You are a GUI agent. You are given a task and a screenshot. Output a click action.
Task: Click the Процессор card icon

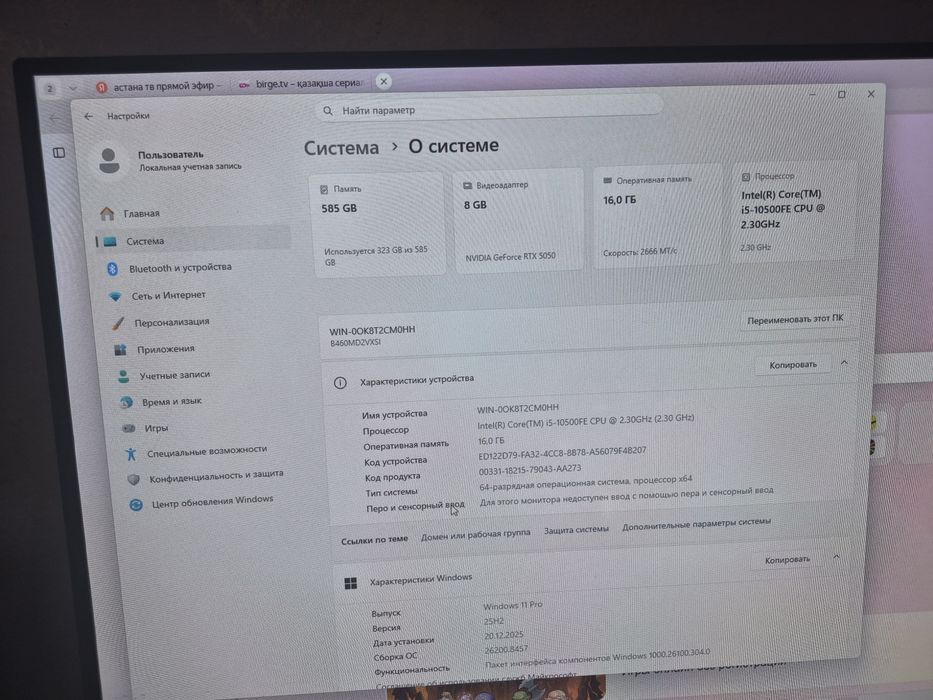click(746, 177)
